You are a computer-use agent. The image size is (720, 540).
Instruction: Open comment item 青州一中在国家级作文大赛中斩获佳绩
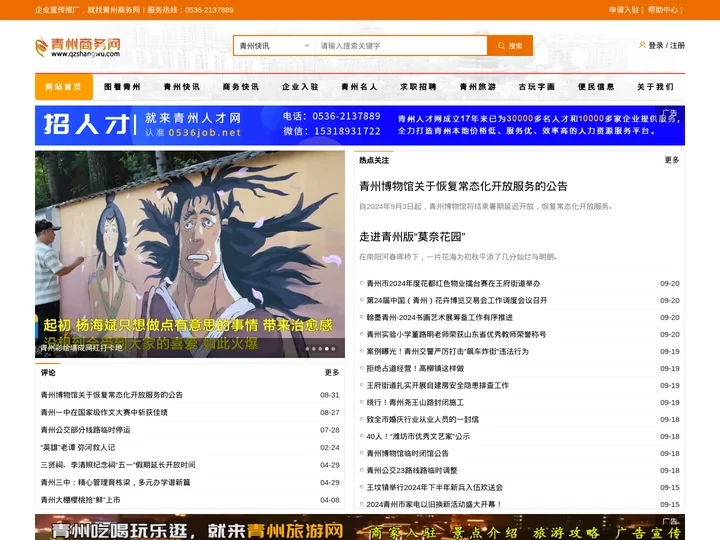click(x=104, y=412)
